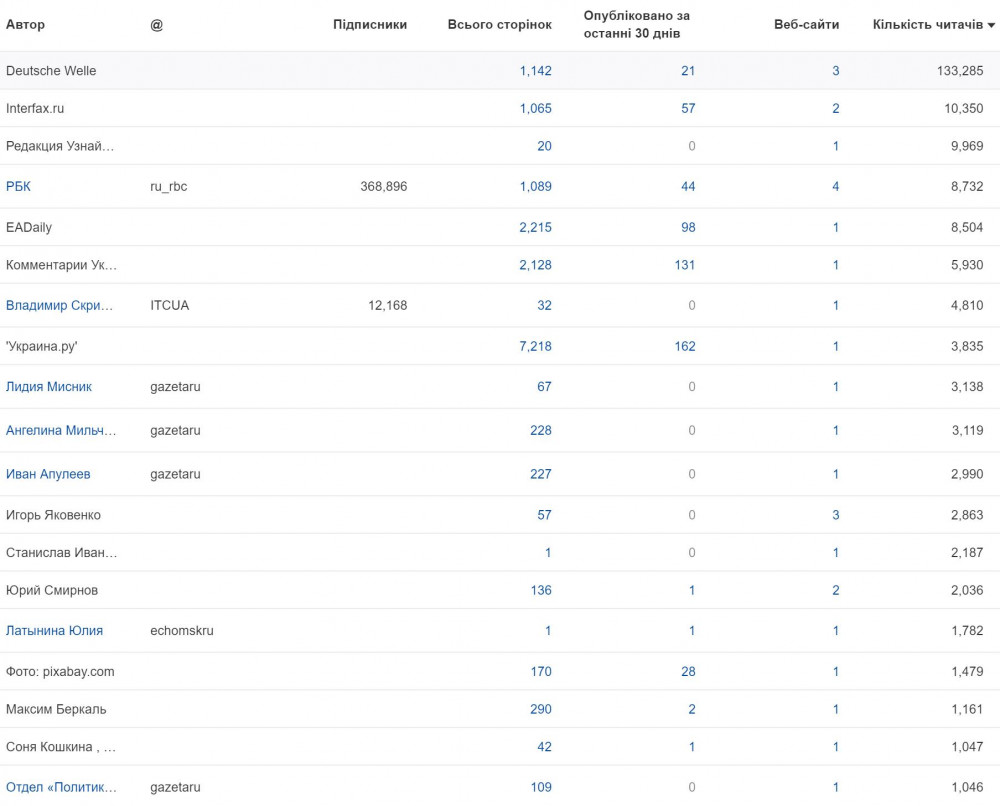Sort table by Автор column header
Viewport: 1000px width, 806px height.
click(26, 25)
